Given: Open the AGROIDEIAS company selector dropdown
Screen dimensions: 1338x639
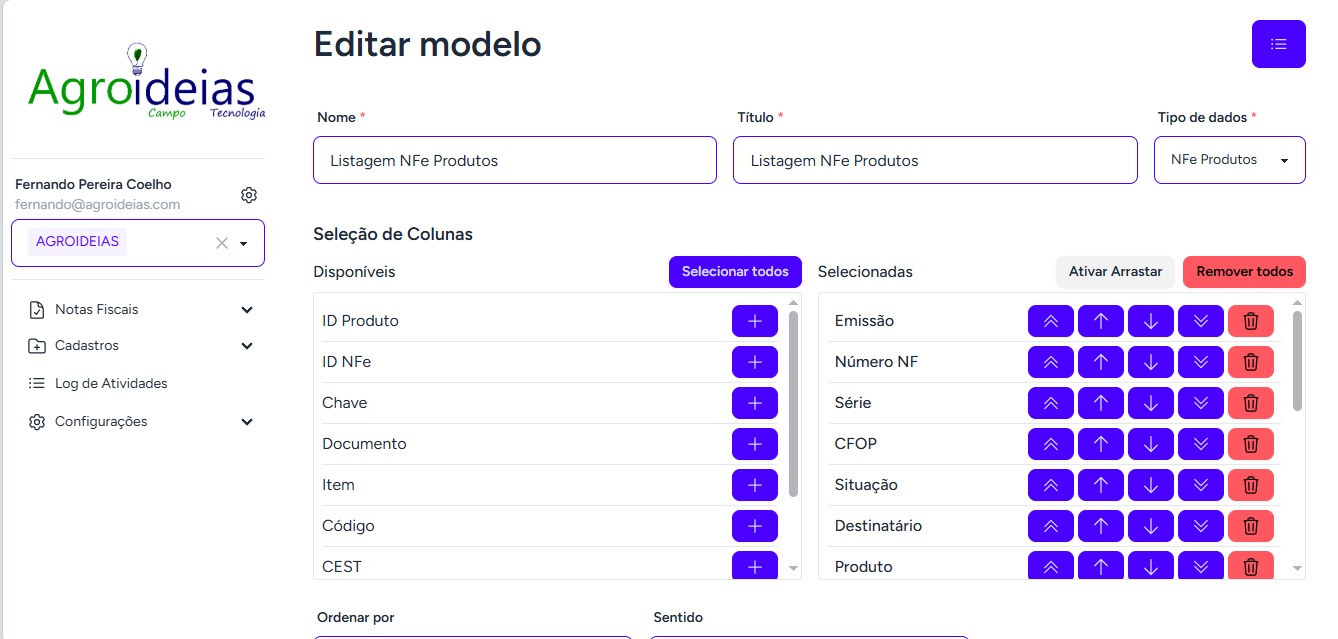Looking at the screenshot, I should [x=243, y=243].
